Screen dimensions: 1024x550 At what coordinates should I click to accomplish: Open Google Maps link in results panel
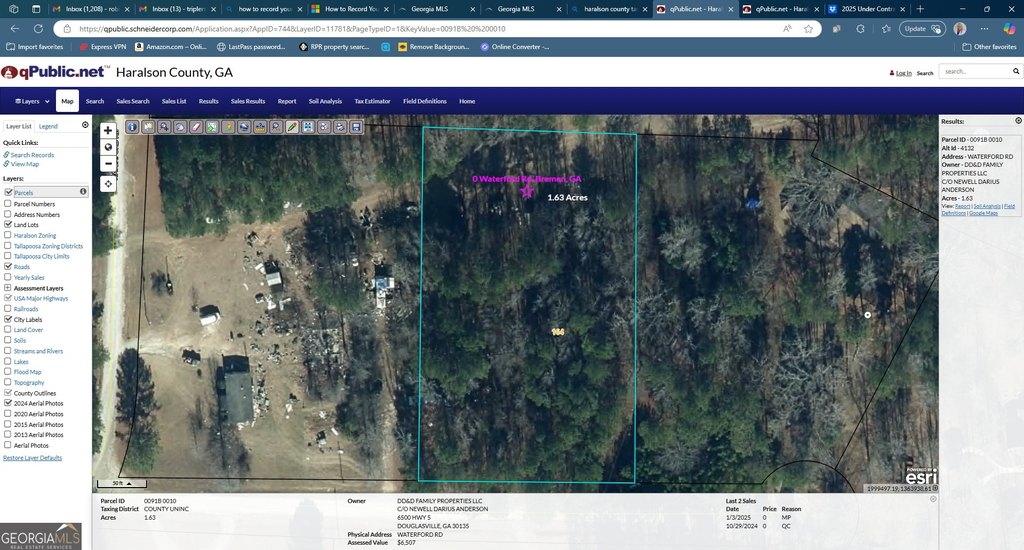tap(983, 213)
